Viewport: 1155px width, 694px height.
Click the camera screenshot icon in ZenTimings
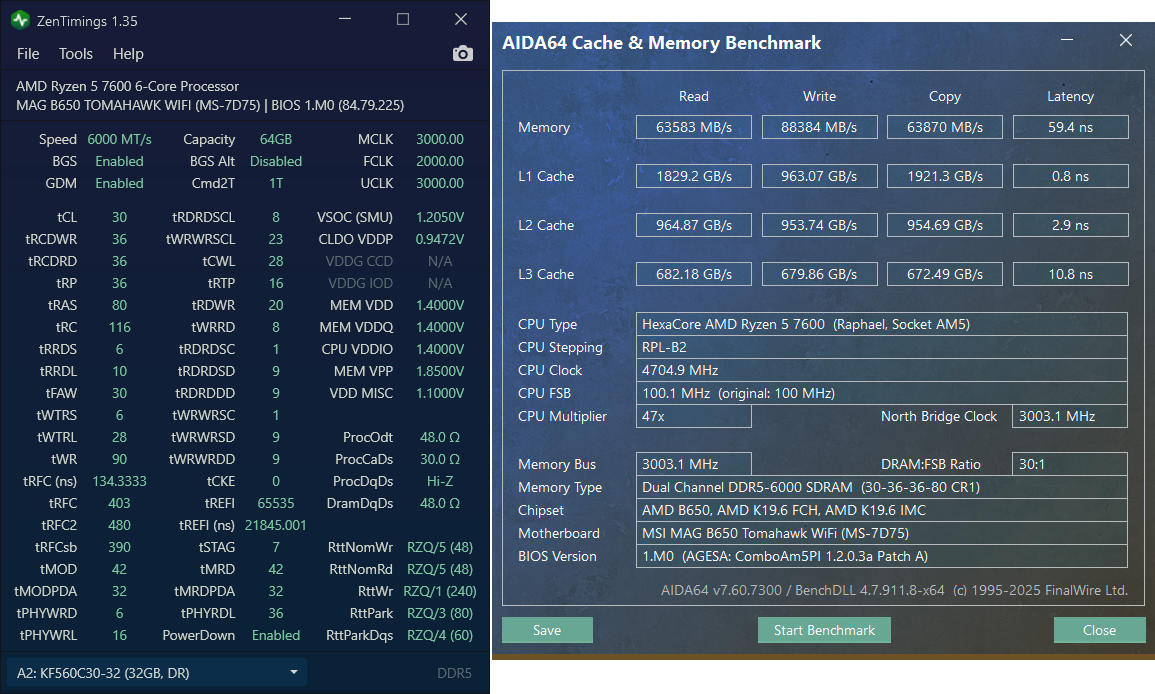tap(462, 54)
